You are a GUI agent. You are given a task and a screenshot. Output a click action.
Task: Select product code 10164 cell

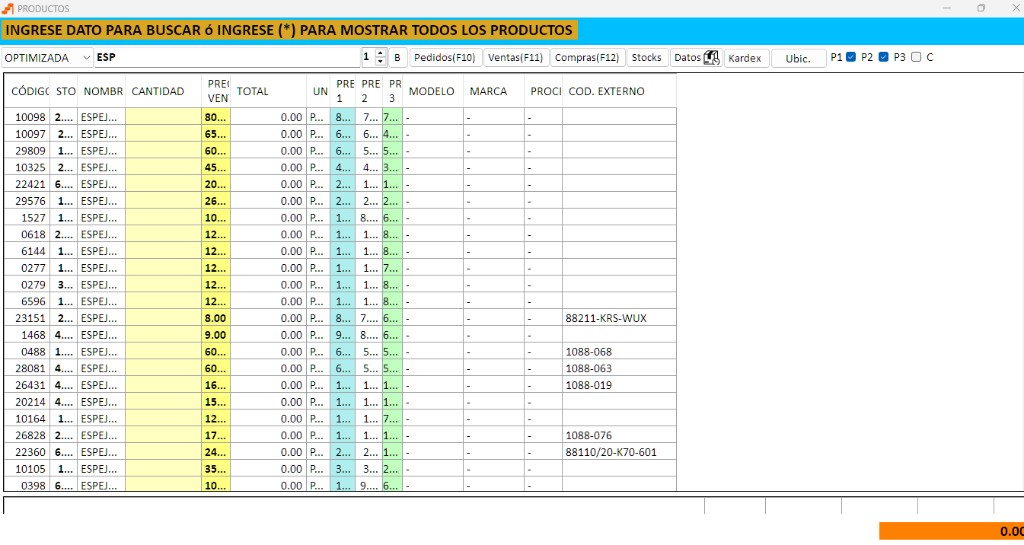tap(27, 419)
